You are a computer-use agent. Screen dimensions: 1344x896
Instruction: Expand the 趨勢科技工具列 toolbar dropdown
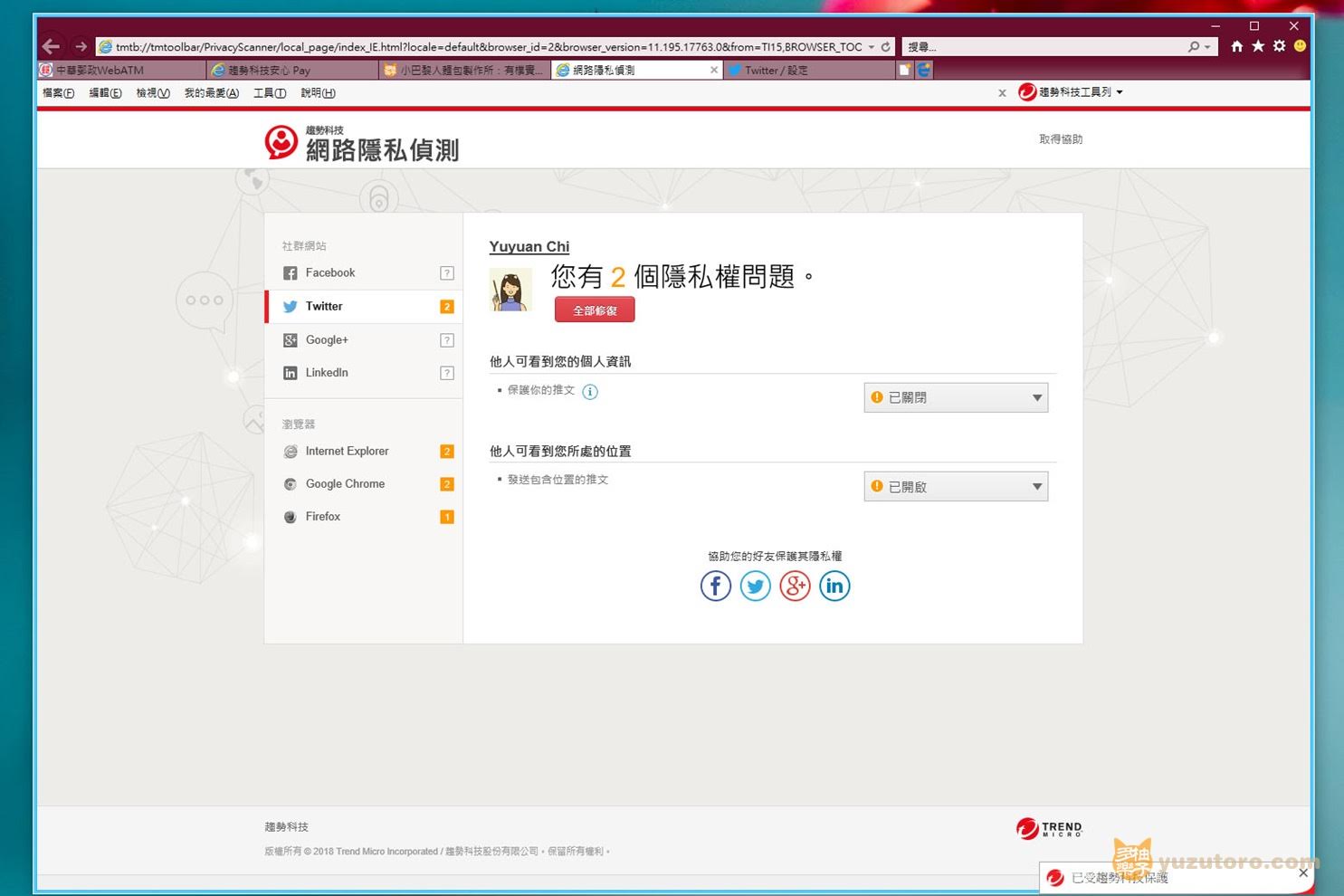[1120, 92]
